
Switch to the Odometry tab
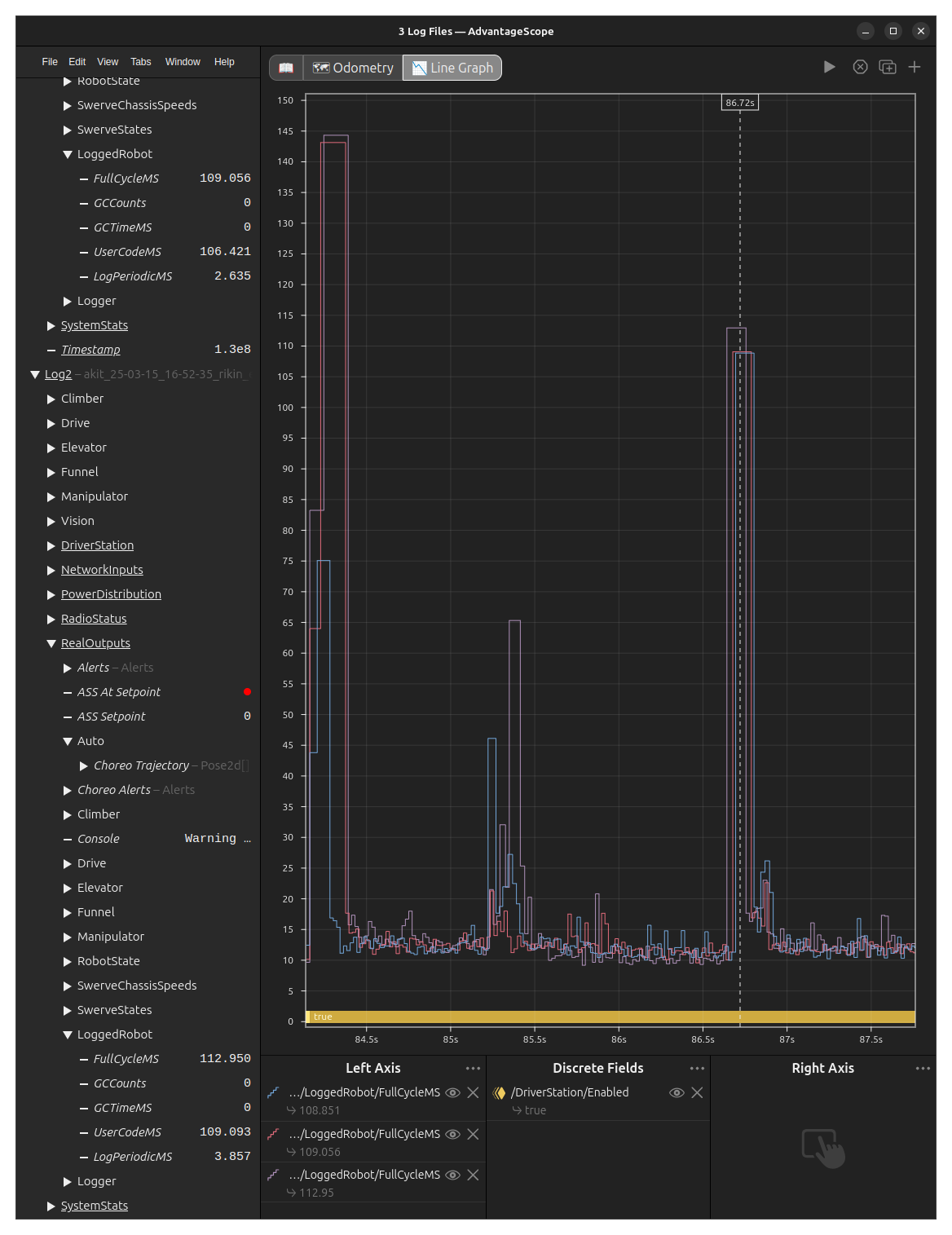click(353, 68)
